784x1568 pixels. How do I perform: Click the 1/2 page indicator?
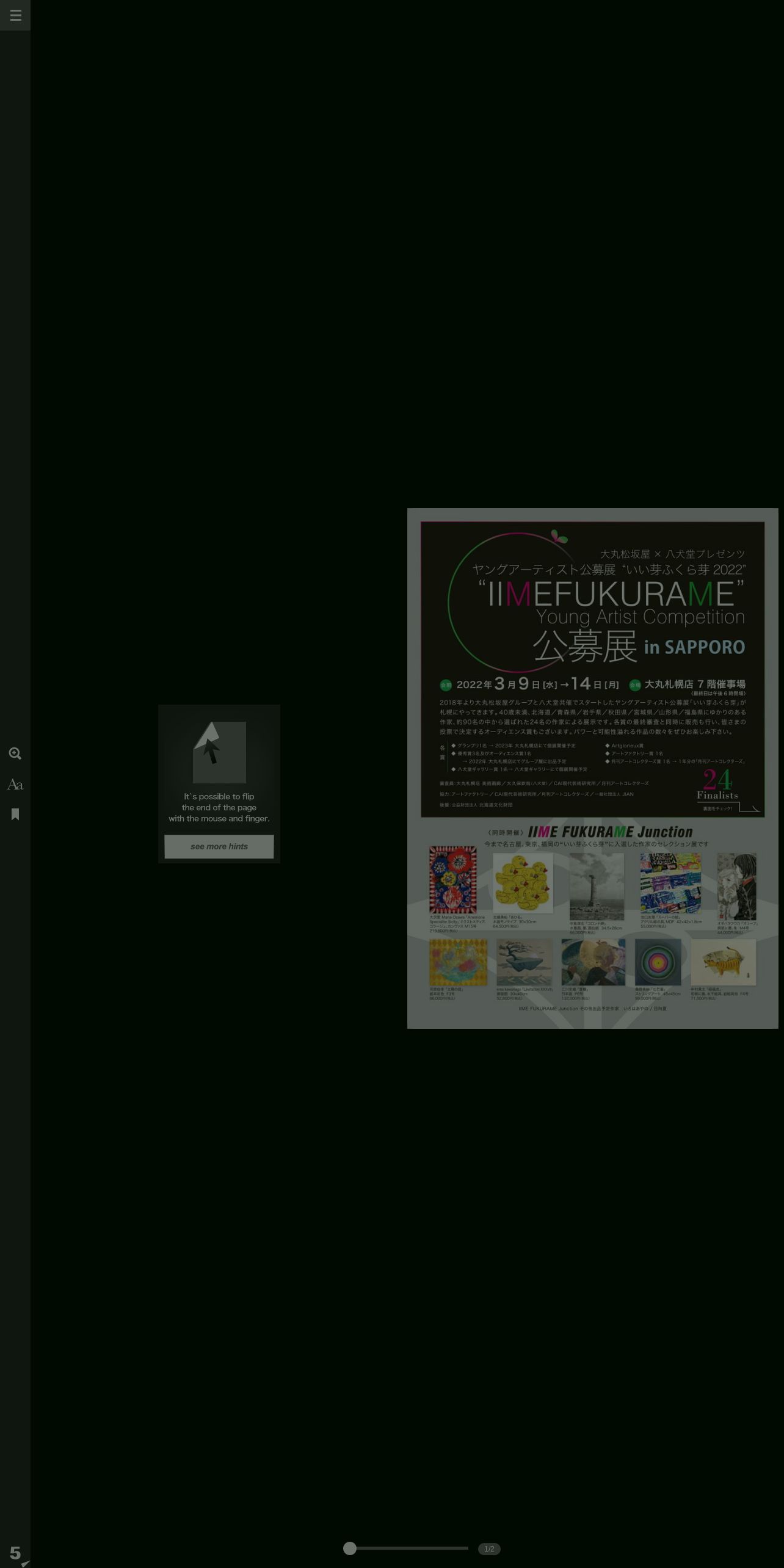point(489,1548)
